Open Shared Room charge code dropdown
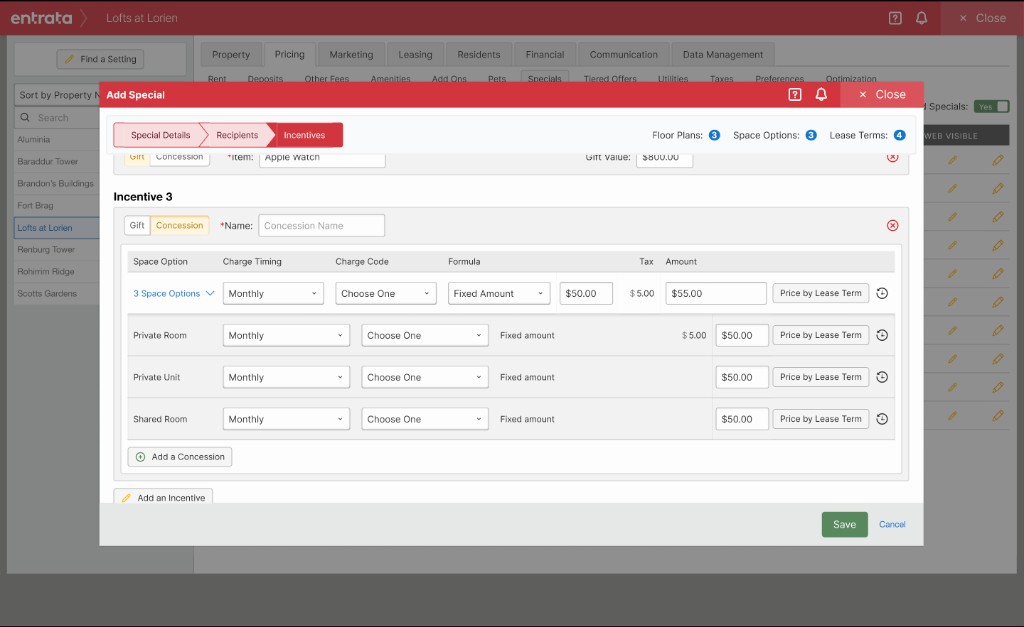 [424, 419]
